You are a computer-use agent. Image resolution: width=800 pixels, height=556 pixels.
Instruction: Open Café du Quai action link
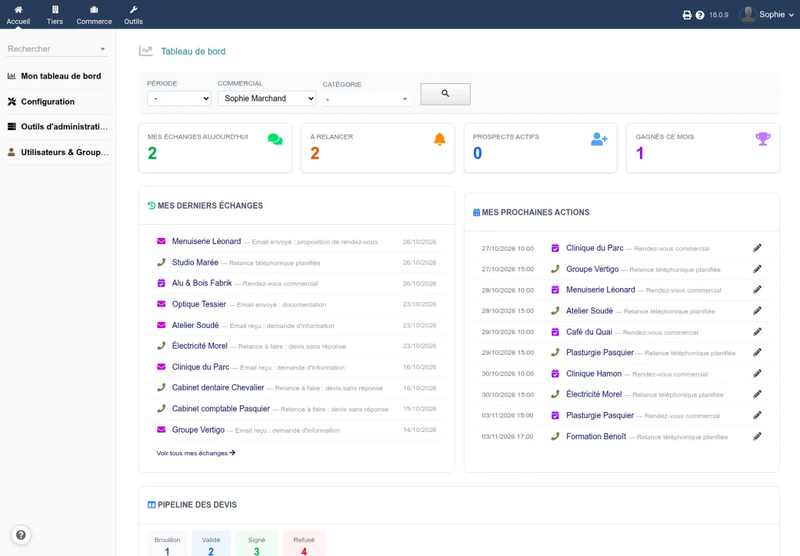(589, 332)
